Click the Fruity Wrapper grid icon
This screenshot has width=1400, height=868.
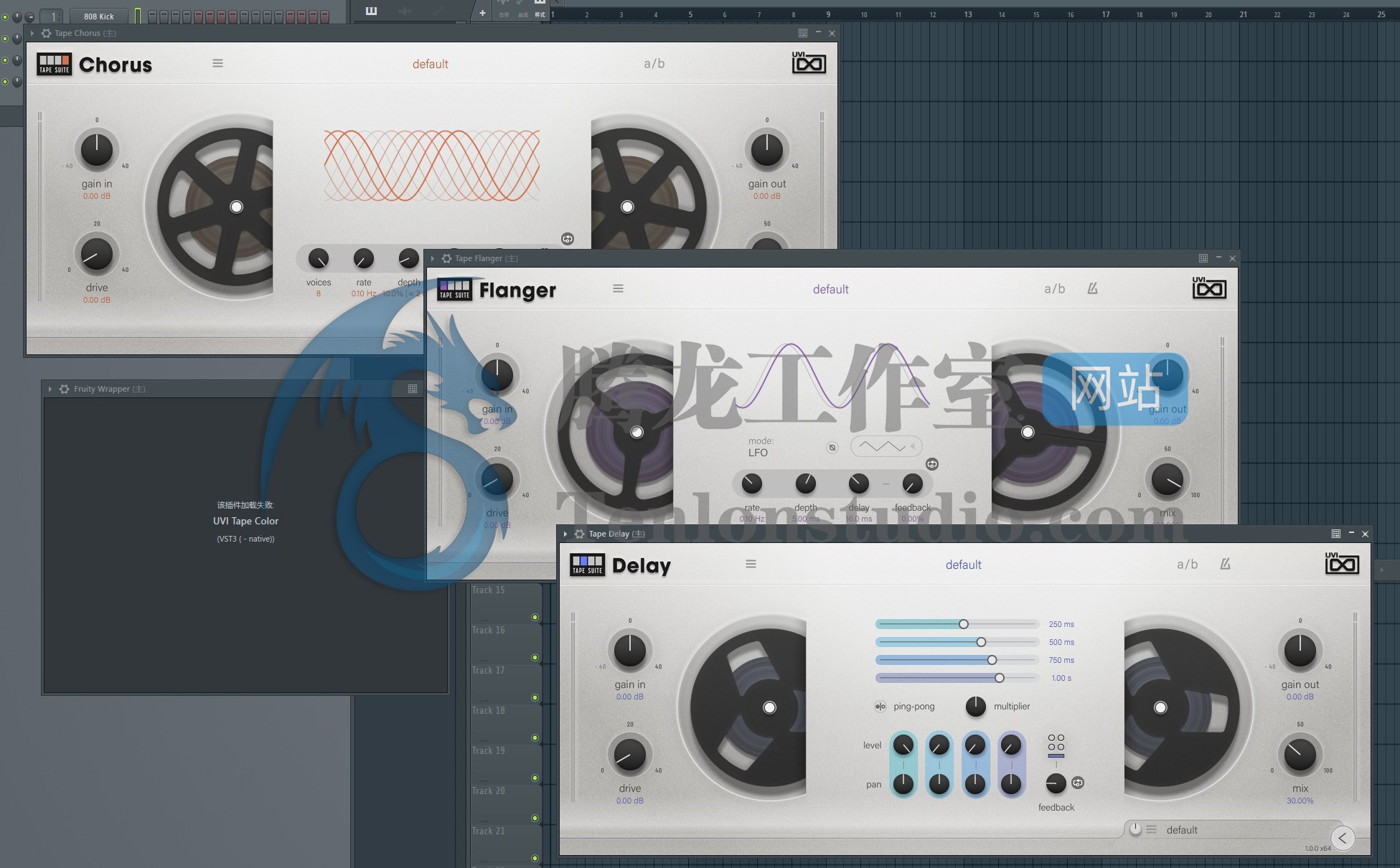tap(413, 389)
